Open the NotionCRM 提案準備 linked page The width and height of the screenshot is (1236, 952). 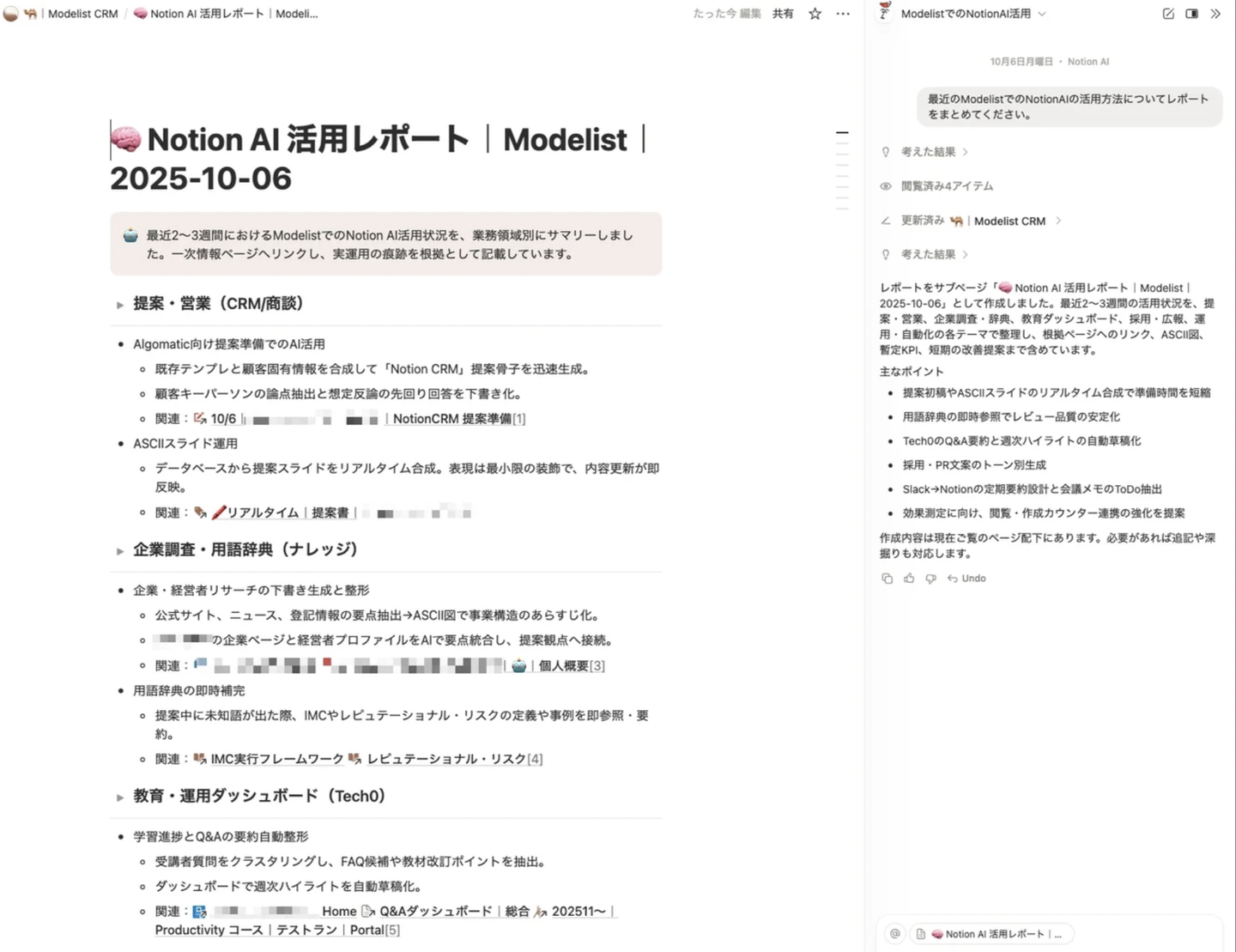pos(452,419)
